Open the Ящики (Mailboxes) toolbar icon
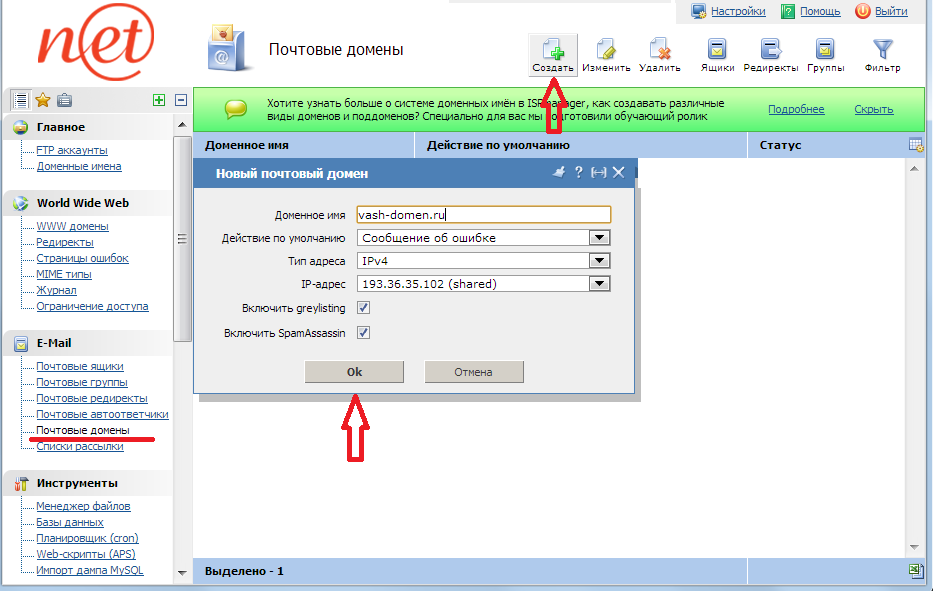Viewport: 933px width, 591px height. coord(717,50)
